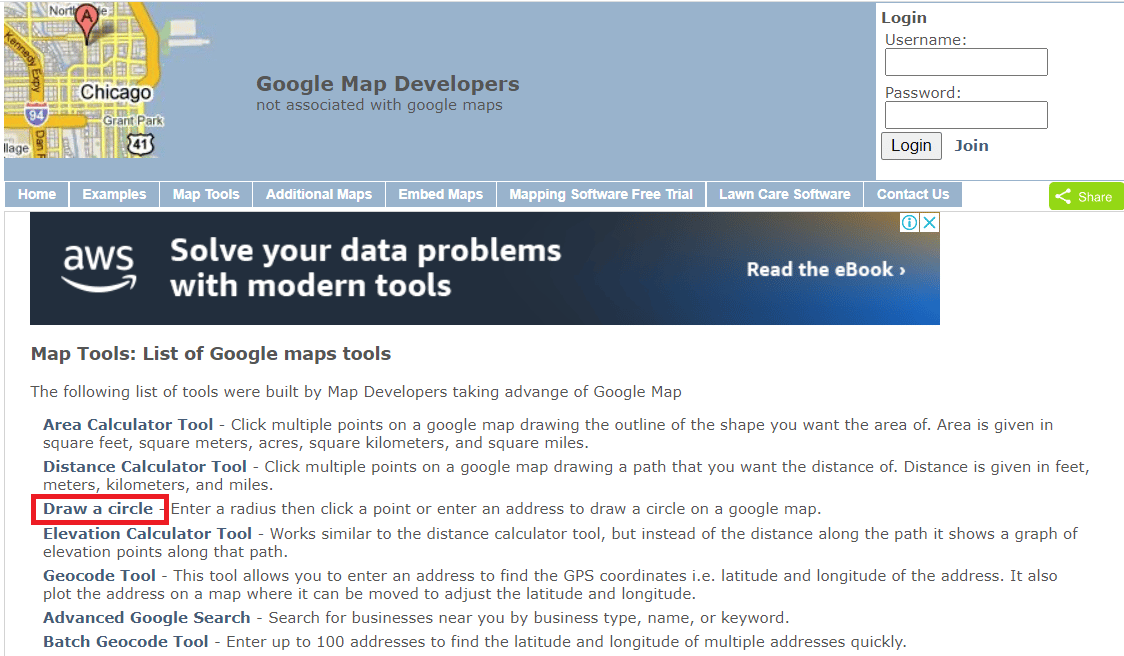
Task: Focus the Password input field
Action: tap(966, 115)
